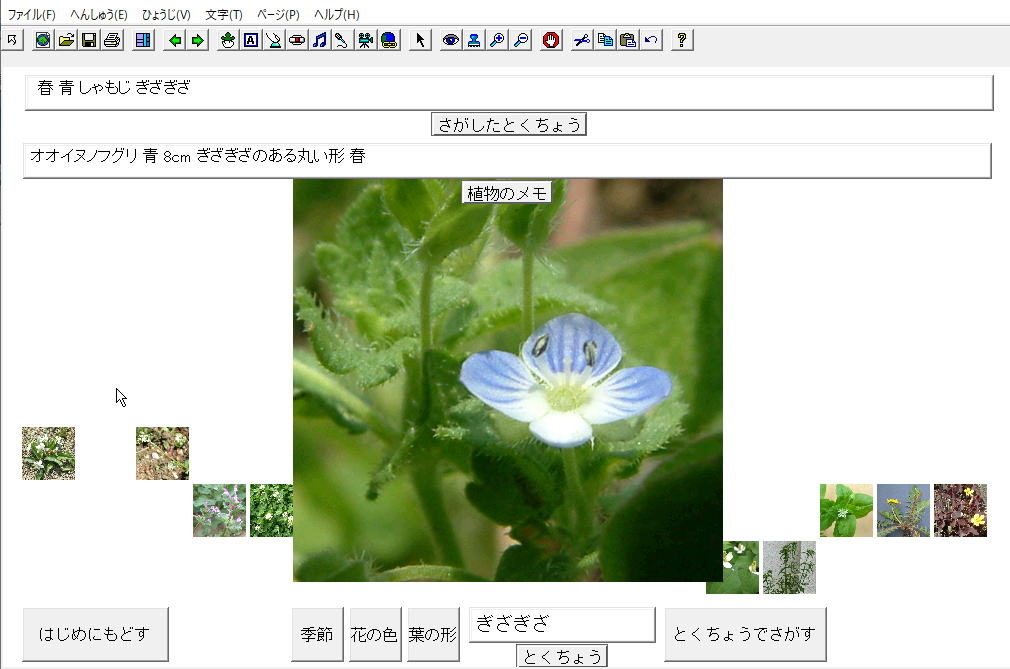
Task: Click the music note sound icon
Action: coord(320,41)
